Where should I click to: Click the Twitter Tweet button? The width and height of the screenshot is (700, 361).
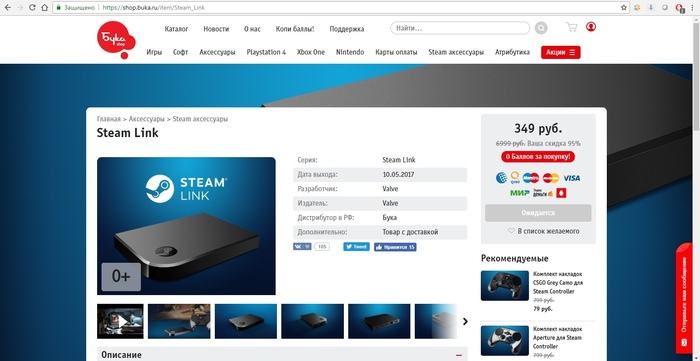pyautogui.click(x=356, y=247)
